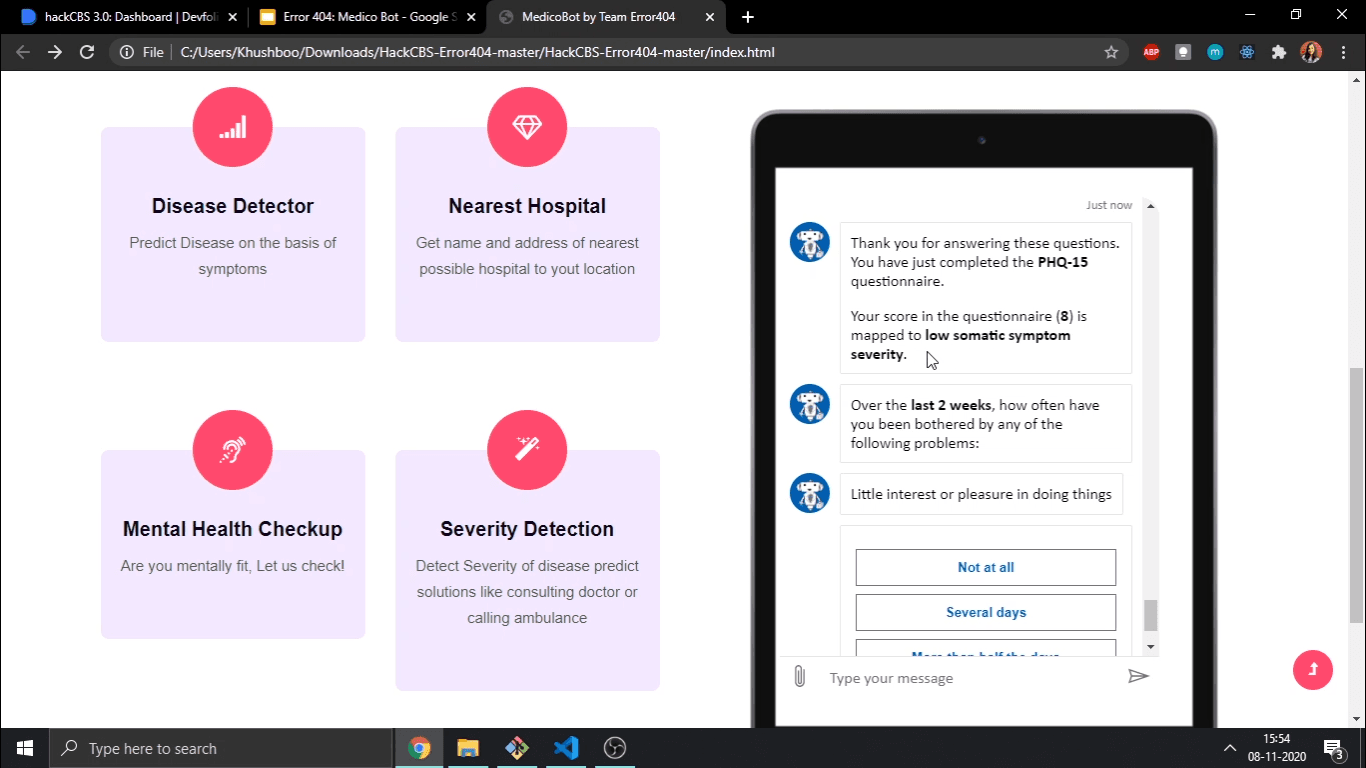Open the notification center icon
The height and width of the screenshot is (768, 1366).
(1333, 748)
